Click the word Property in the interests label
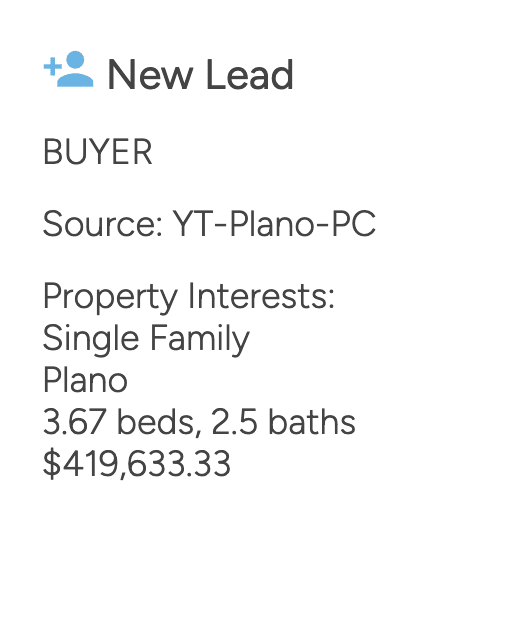518x628 pixels. click(x=111, y=297)
